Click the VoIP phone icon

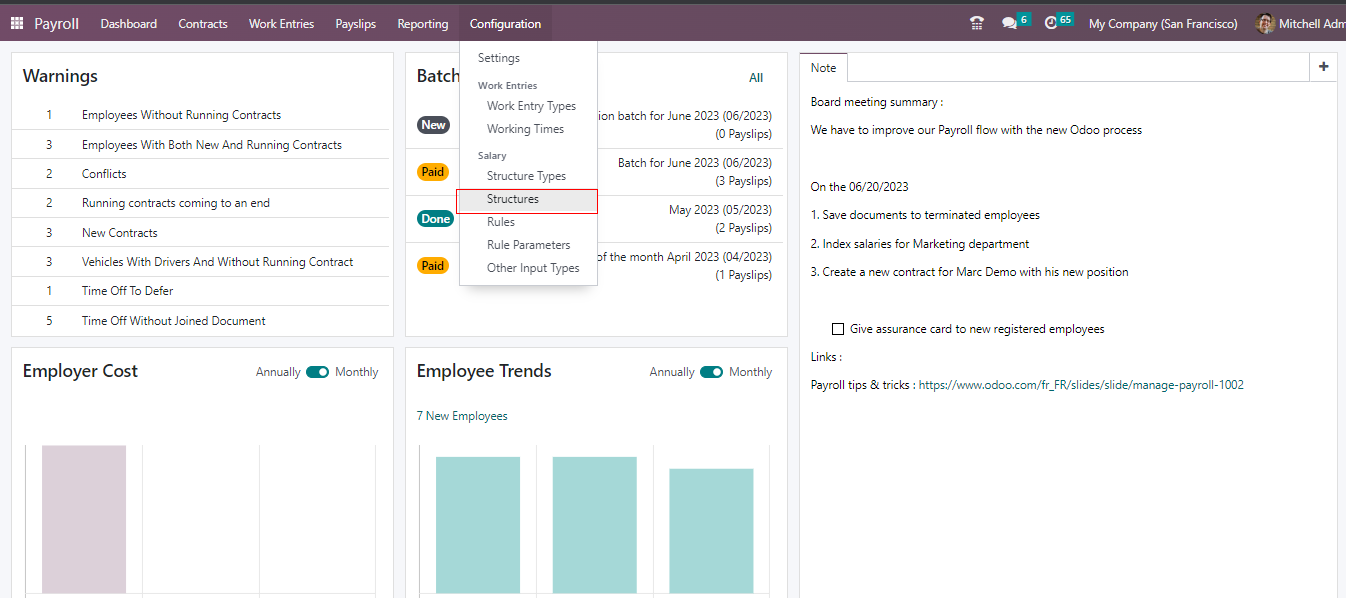click(x=977, y=23)
